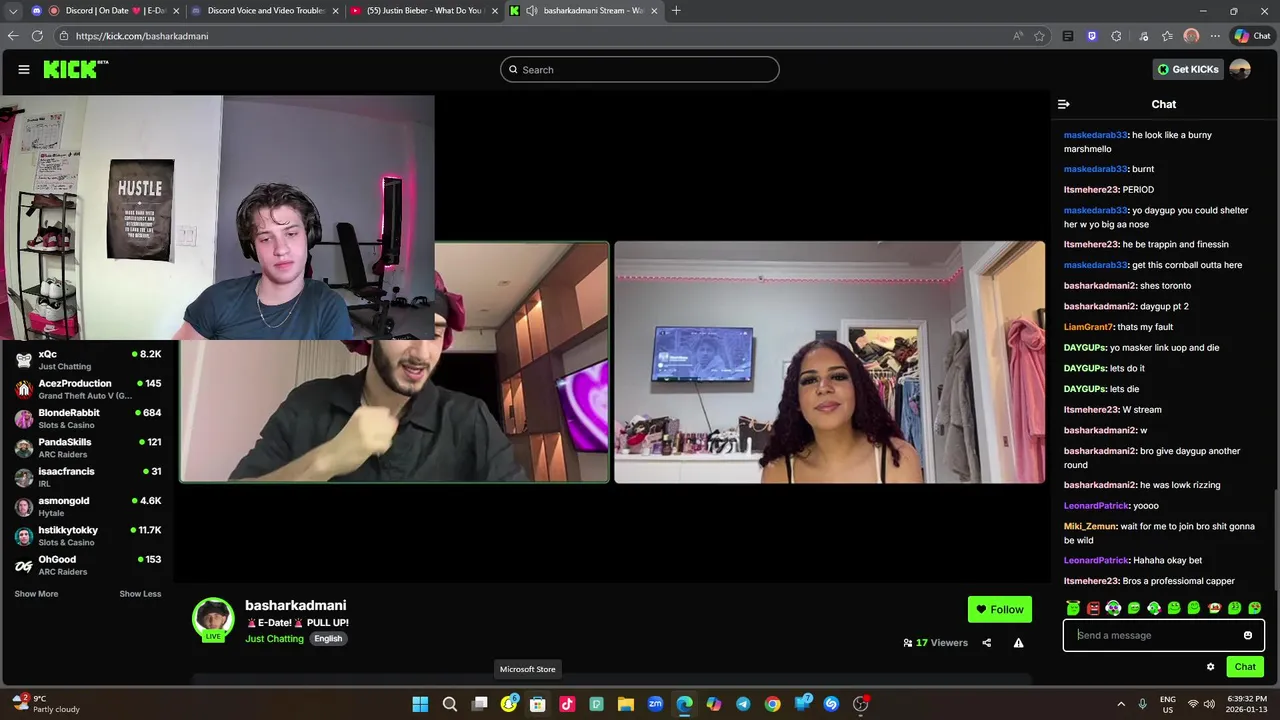Share the stream via the share icon
The width and height of the screenshot is (1280, 720).
coord(987,643)
